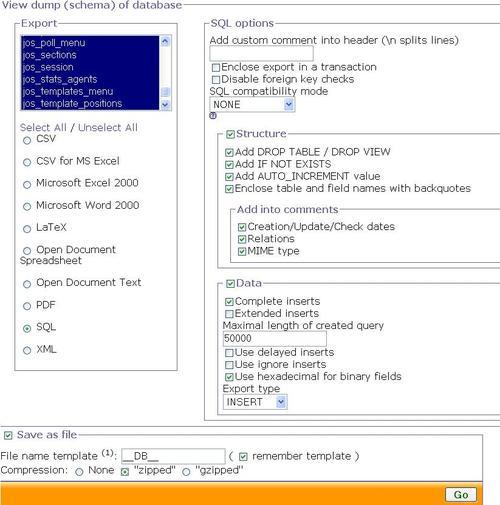This screenshot has width=500, height=505.
Task: Click the table list scroll up arrow
Action: coord(165,41)
